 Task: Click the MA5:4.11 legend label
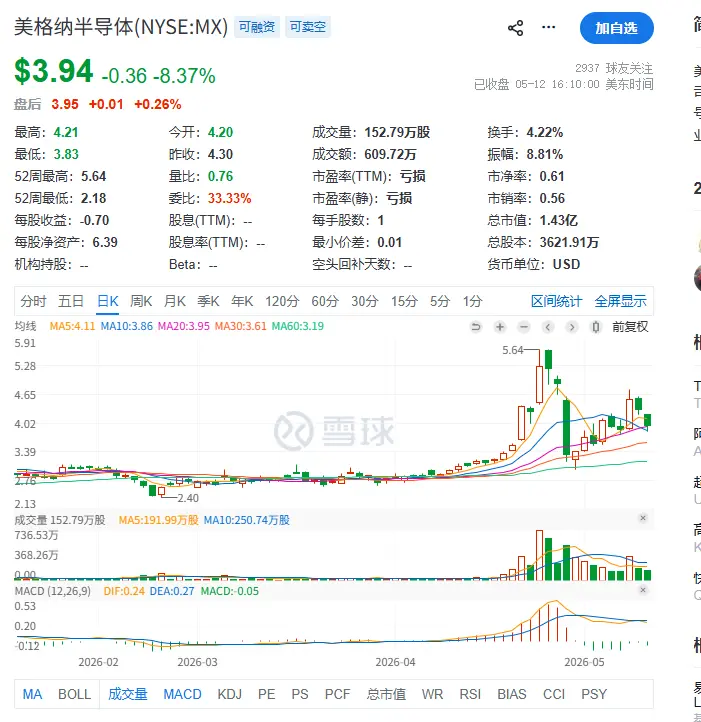[72, 326]
